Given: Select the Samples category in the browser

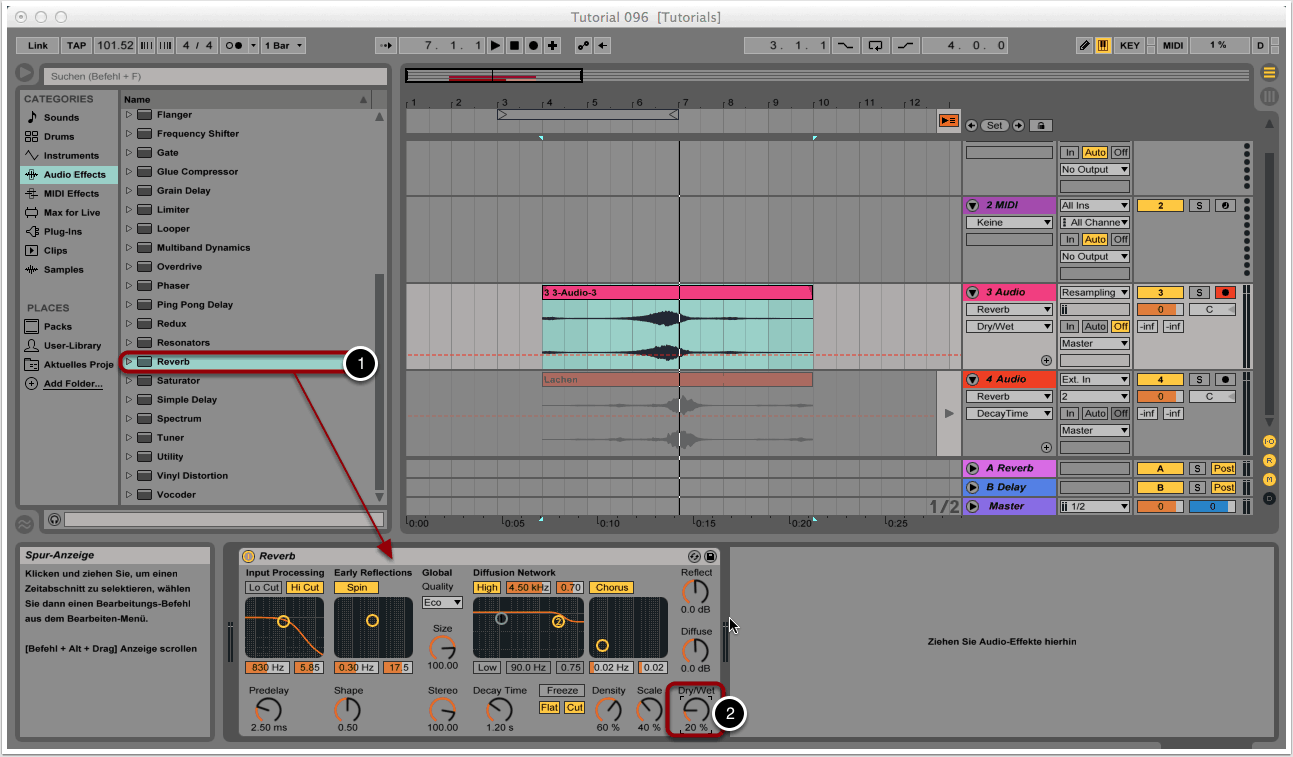Looking at the screenshot, I should pyautogui.click(x=63, y=270).
